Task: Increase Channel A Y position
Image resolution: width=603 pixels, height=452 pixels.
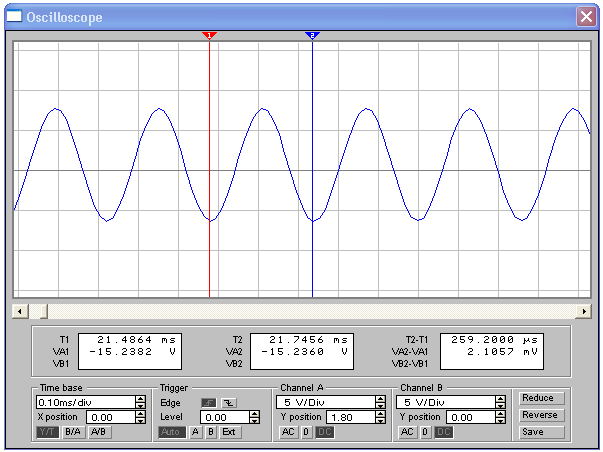Action: [381, 414]
